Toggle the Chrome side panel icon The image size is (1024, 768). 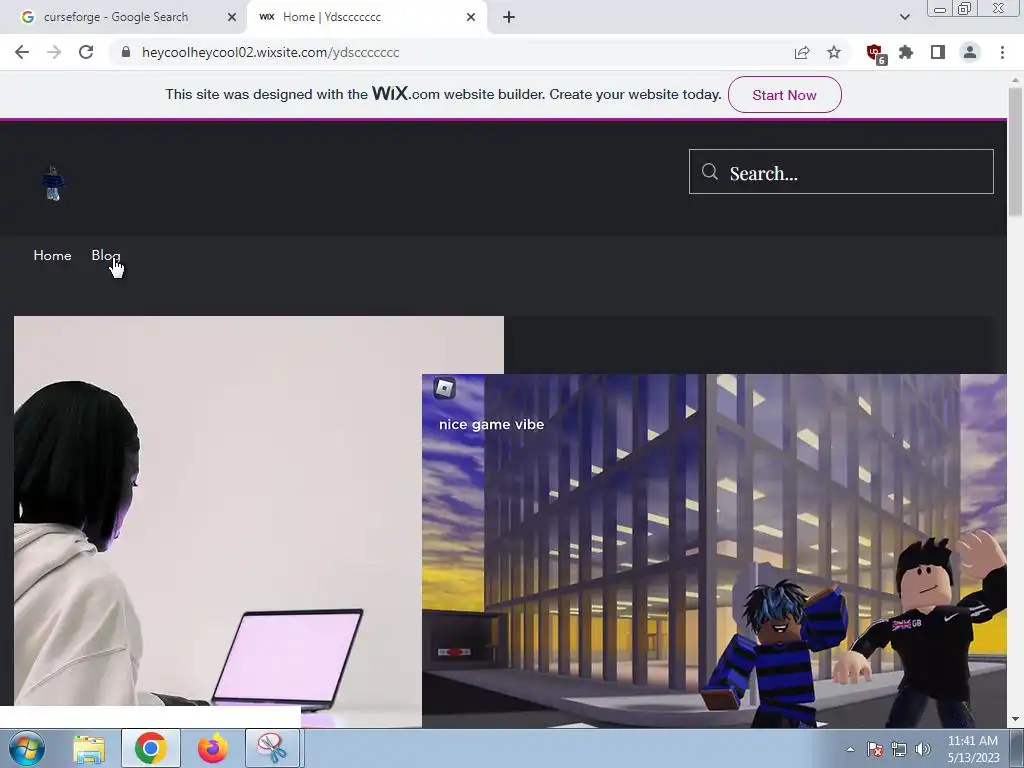click(938, 52)
